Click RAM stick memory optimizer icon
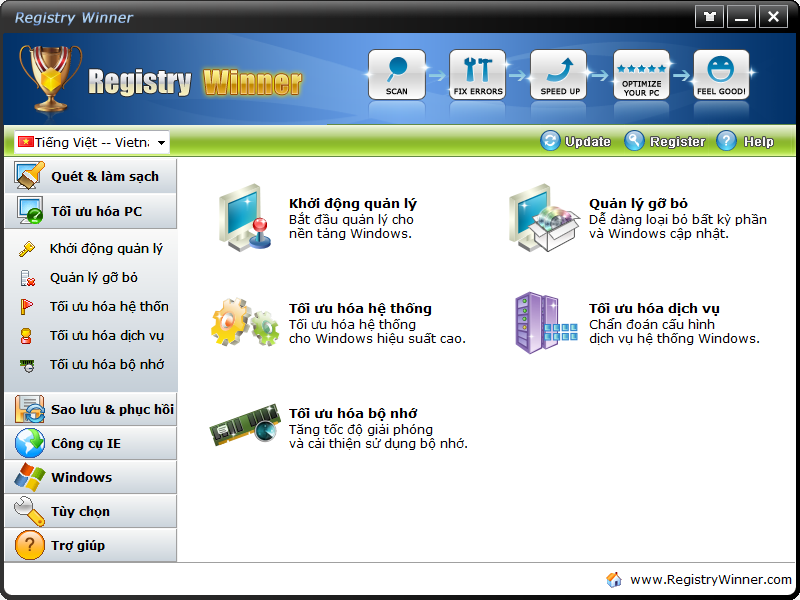Viewport: 800px width, 600px height. (245, 426)
